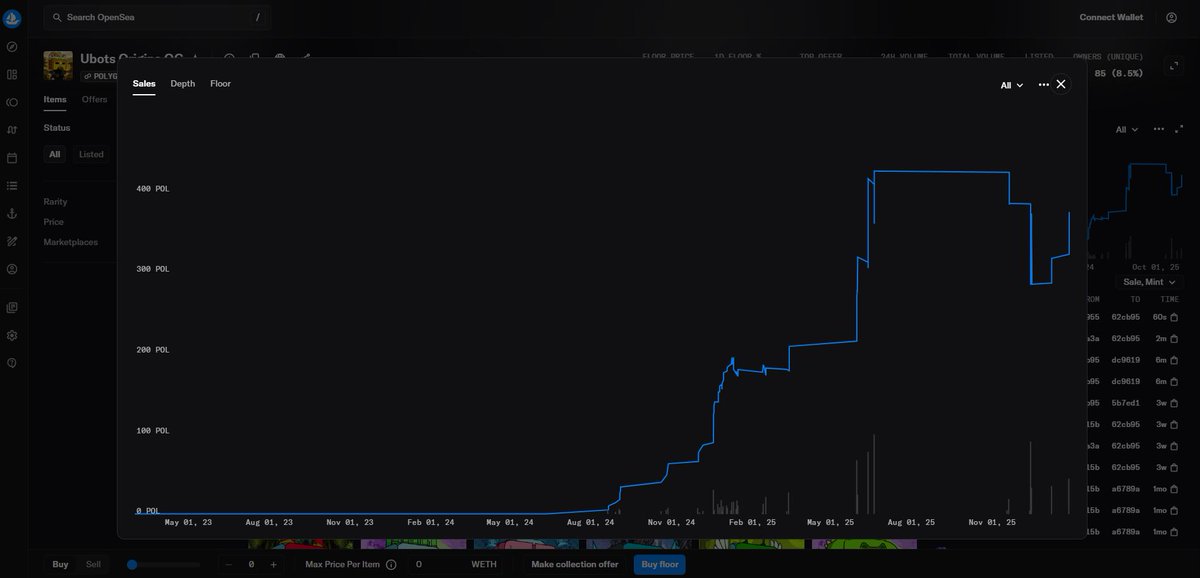1200x578 pixels.
Task: Open the Collections grid icon in sidebar
Action: [12, 74]
